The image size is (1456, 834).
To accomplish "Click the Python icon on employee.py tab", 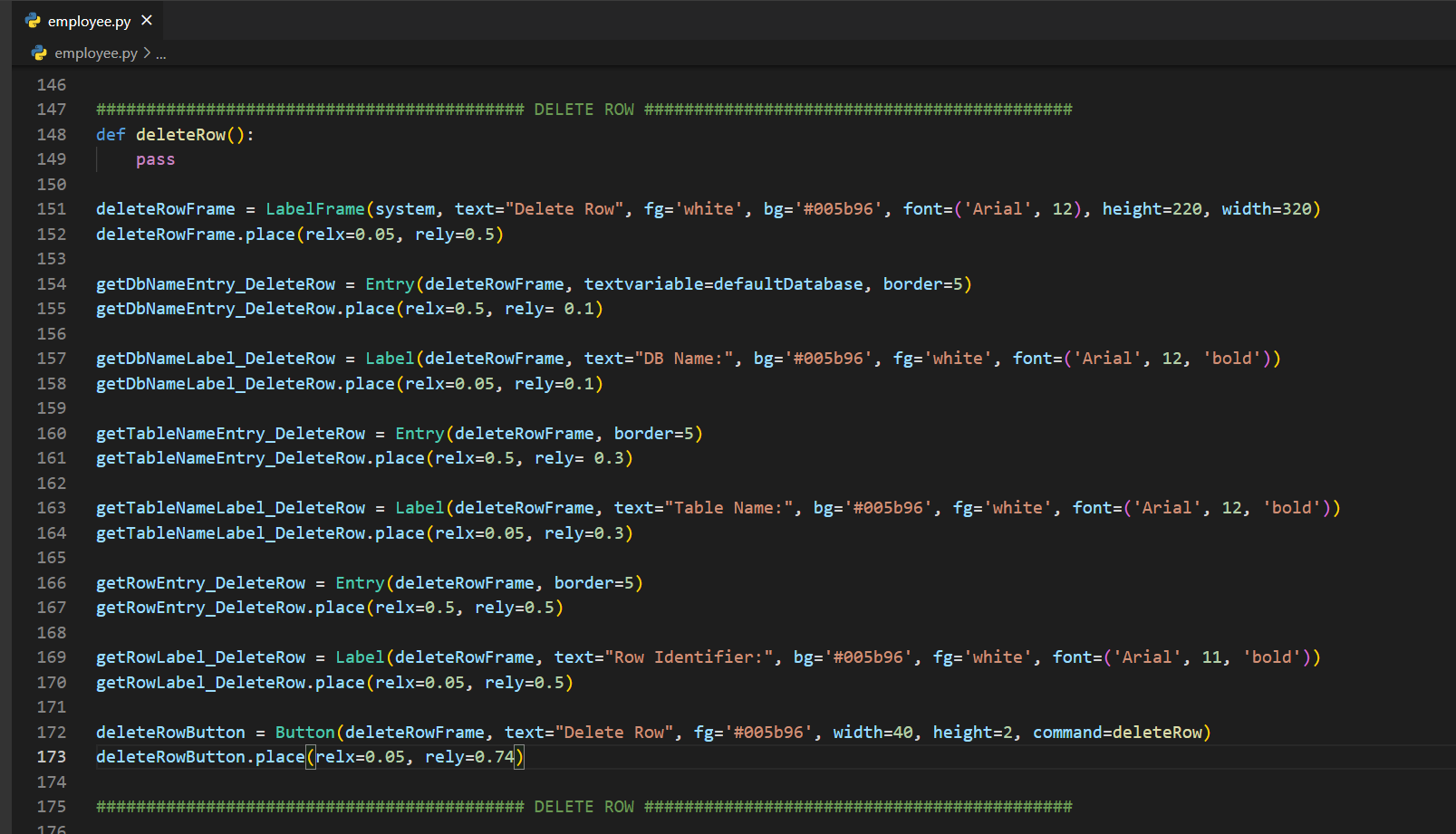I will click(x=34, y=20).
